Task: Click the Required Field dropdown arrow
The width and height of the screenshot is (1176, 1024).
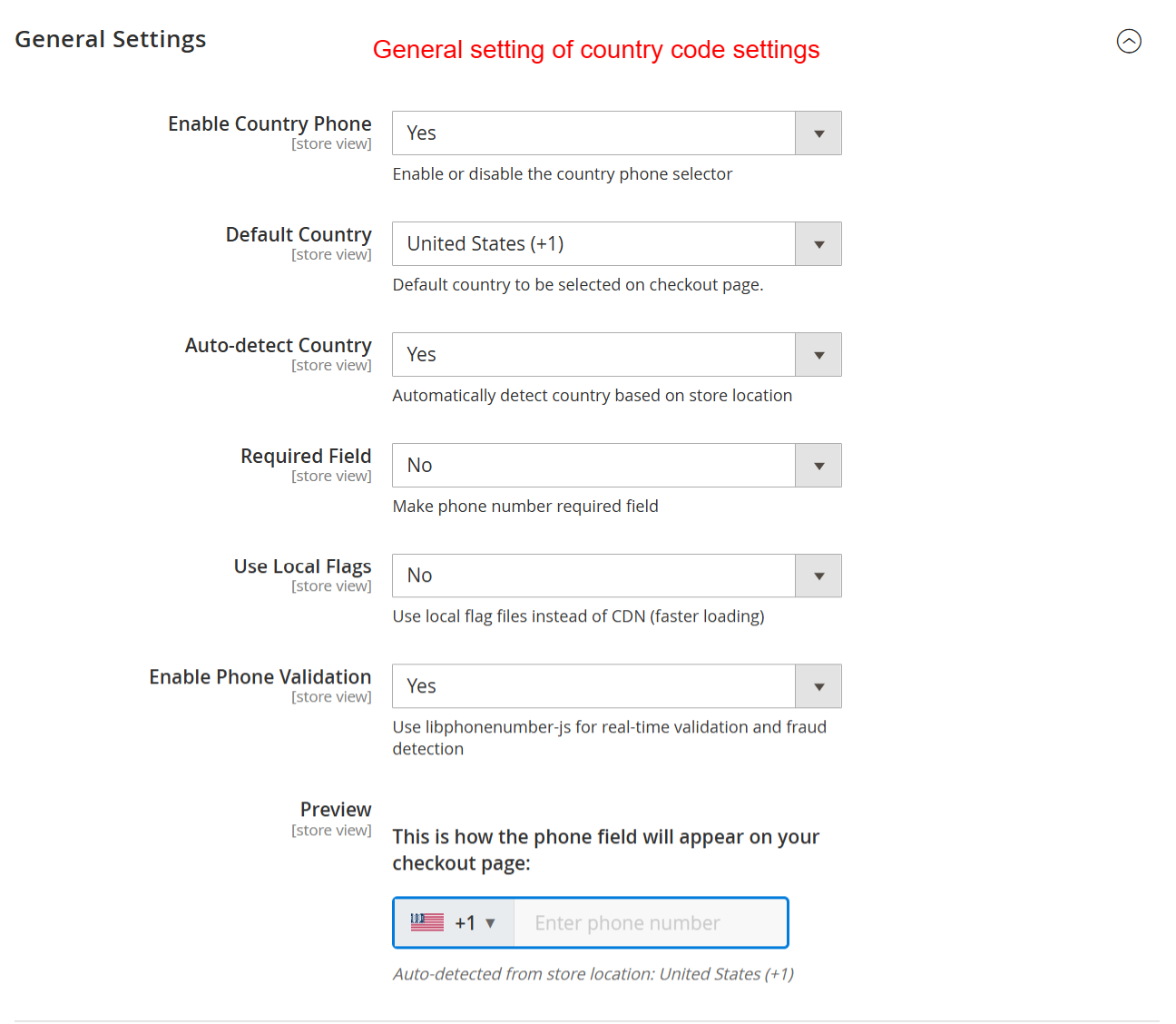Action: [818, 466]
